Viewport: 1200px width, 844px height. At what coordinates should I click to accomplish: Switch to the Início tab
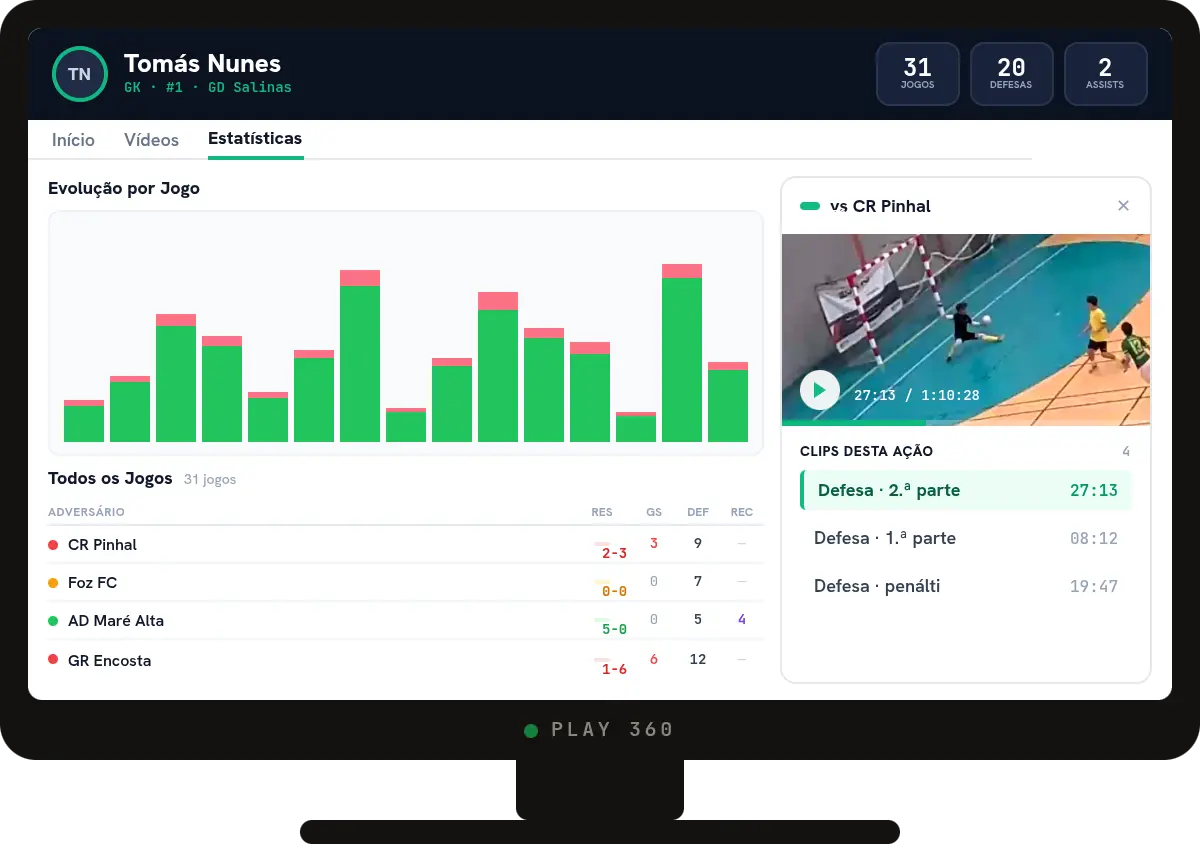73,140
